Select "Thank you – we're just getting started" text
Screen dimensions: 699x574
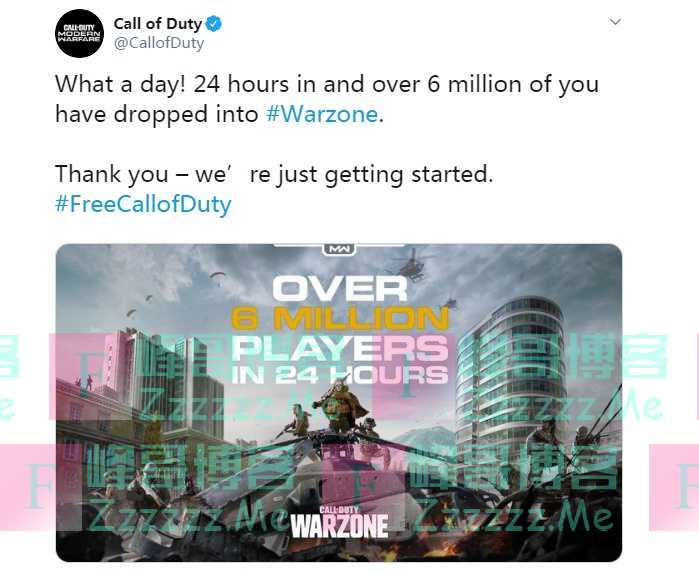274,174
